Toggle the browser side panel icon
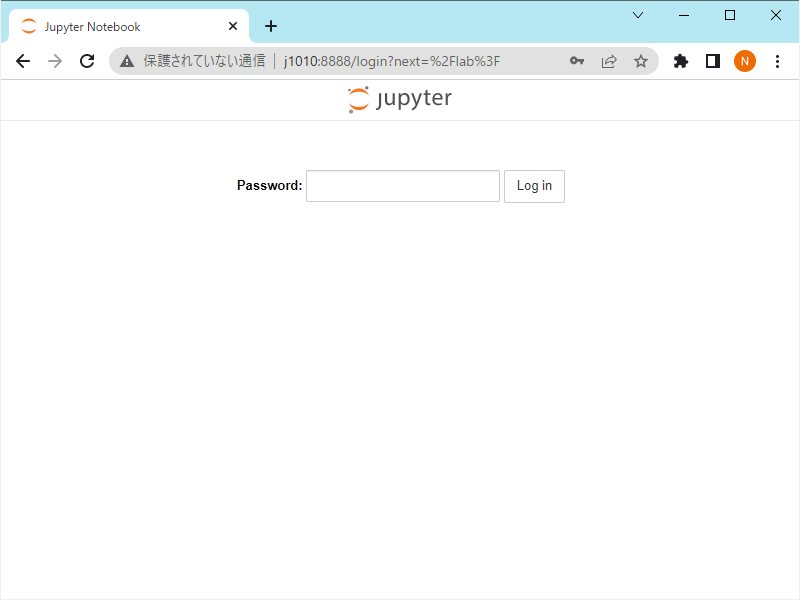 click(x=713, y=61)
